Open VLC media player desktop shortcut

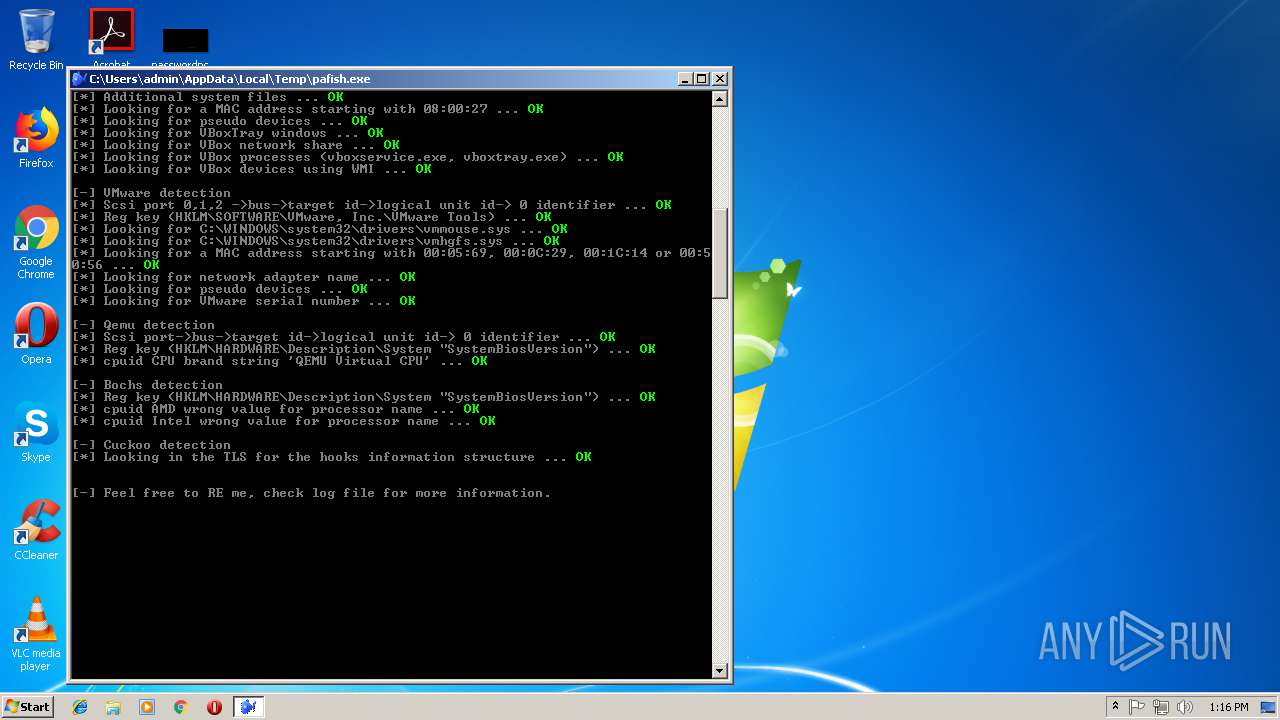point(36,633)
